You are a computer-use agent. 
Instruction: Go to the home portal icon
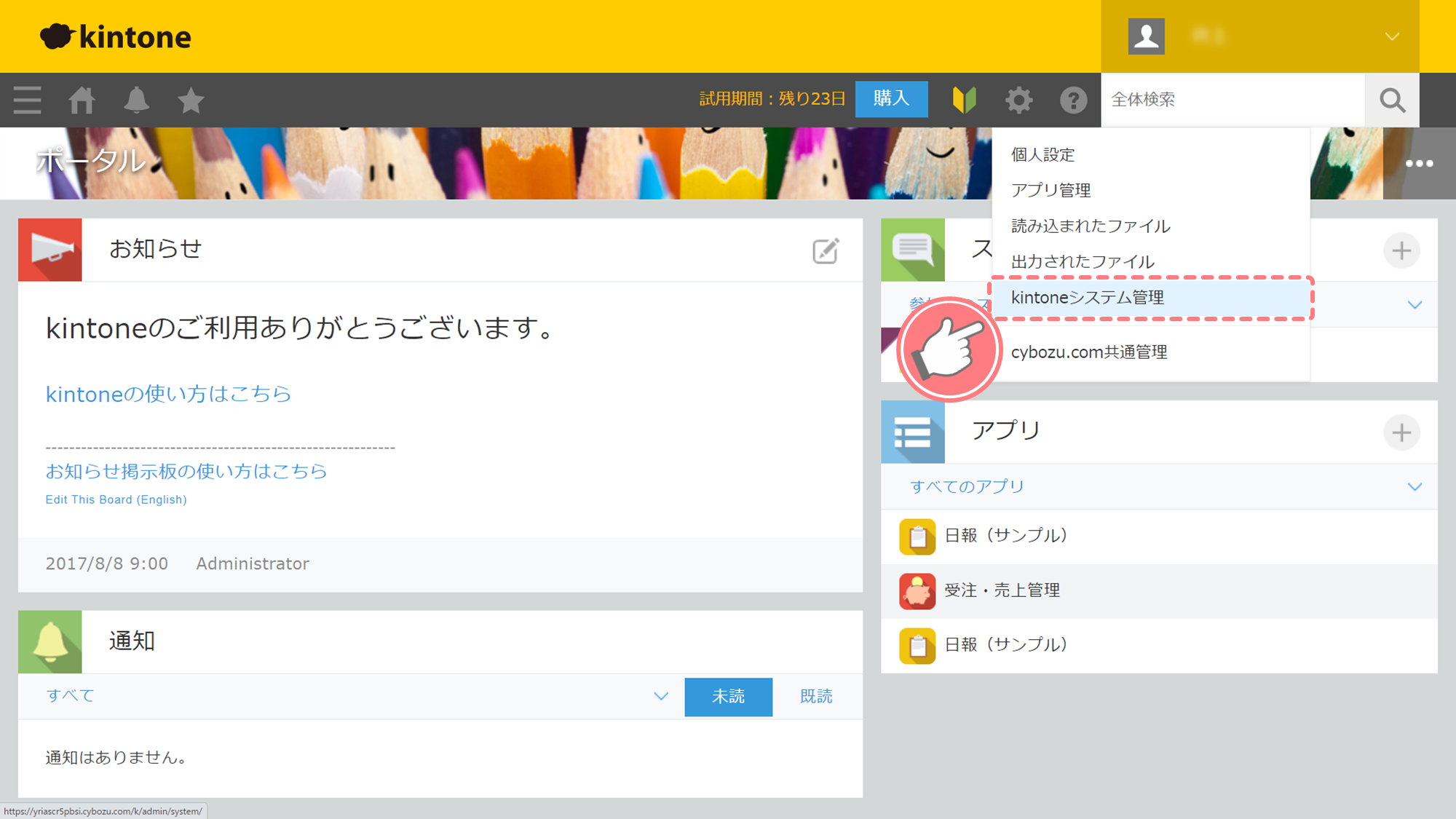click(x=82, y=100)
